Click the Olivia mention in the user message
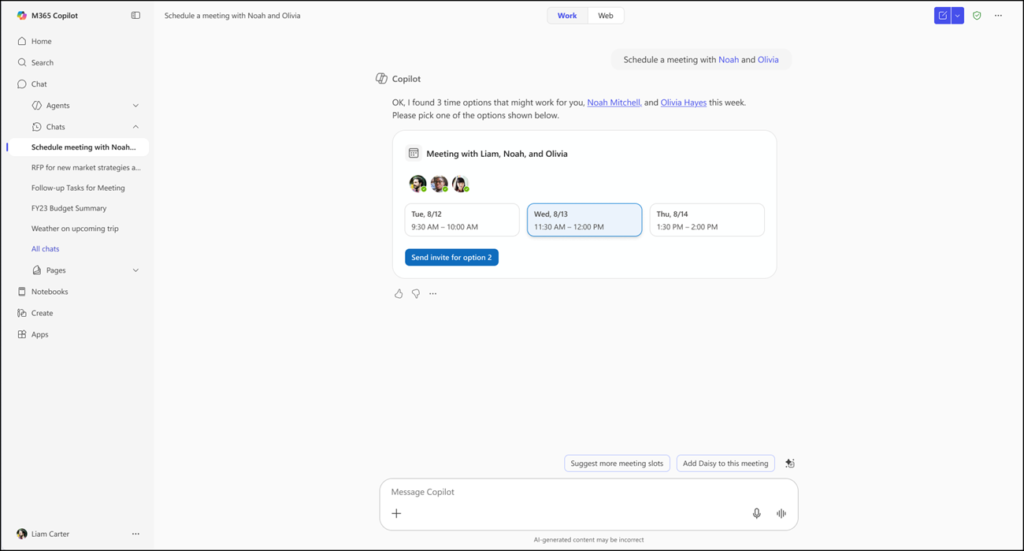The height and width of the screenshot is (551, 1024). (768, 59)
